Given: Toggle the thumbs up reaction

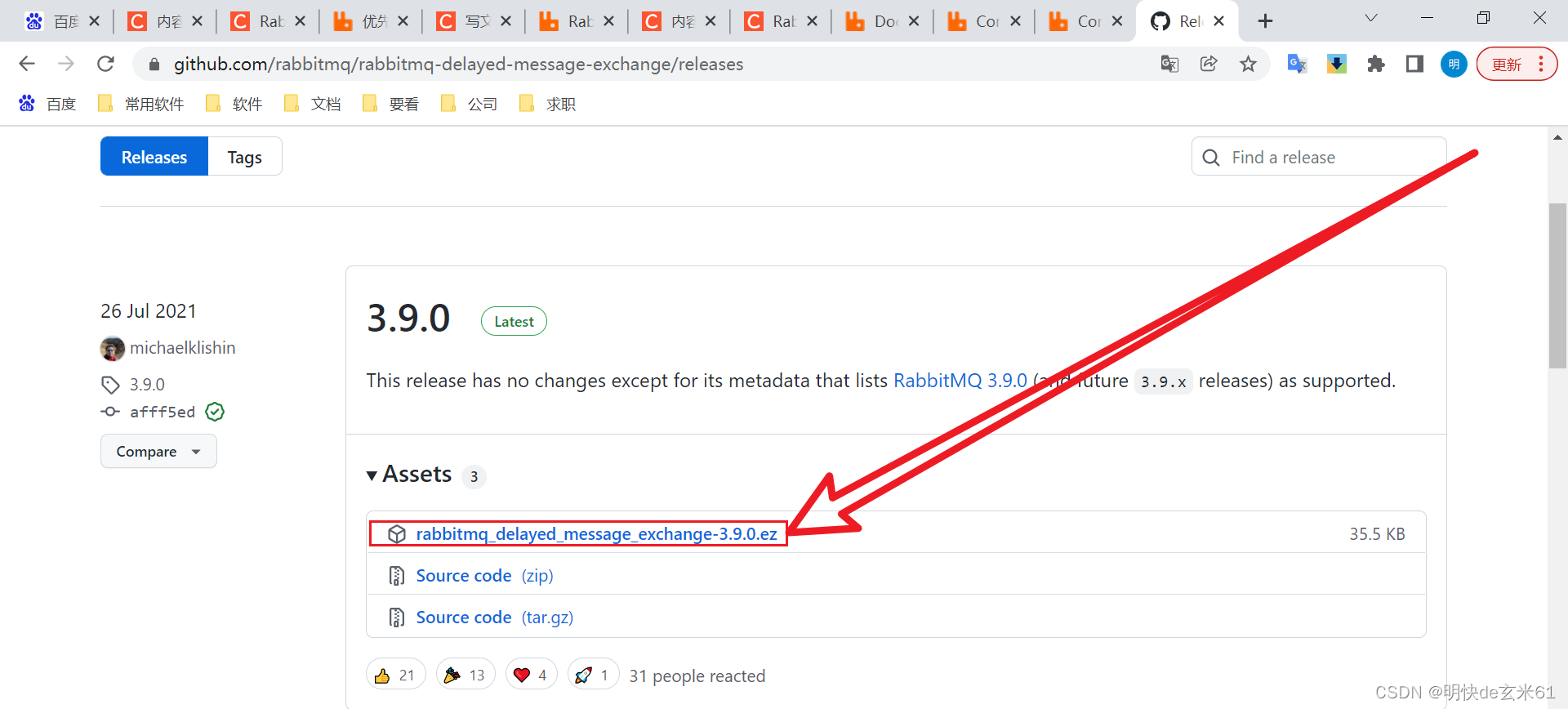Looking at the screenshot, I should pyautogui.click(x=396, y=675).
